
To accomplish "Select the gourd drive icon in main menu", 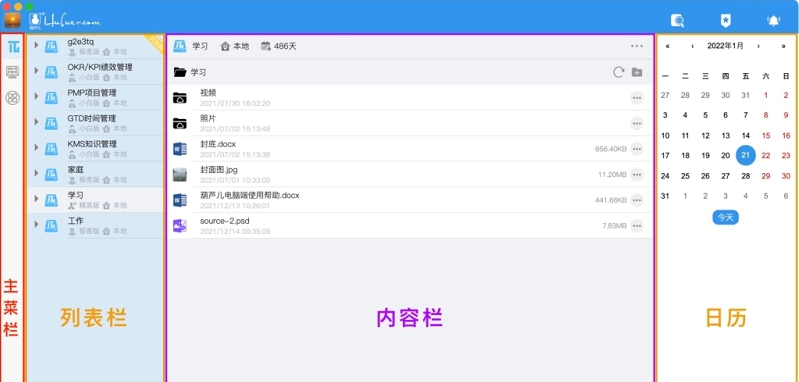I will click(13, 48).
